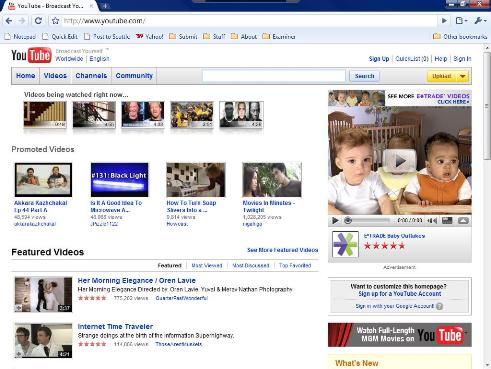
Task: Click the browser back arrow
Action: click(x=9, y=21)
